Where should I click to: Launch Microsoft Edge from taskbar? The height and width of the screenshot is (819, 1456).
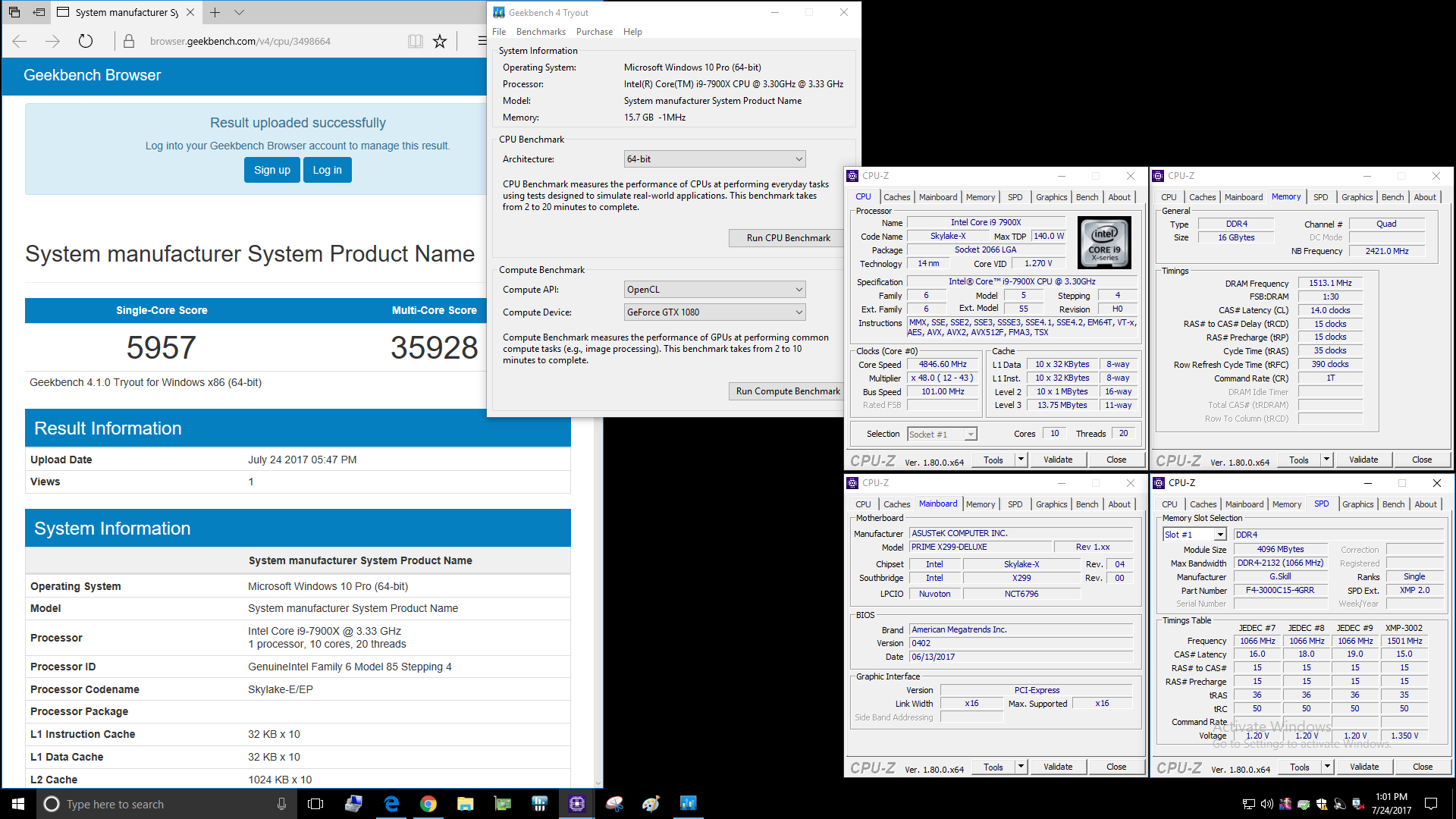(391, 804)
